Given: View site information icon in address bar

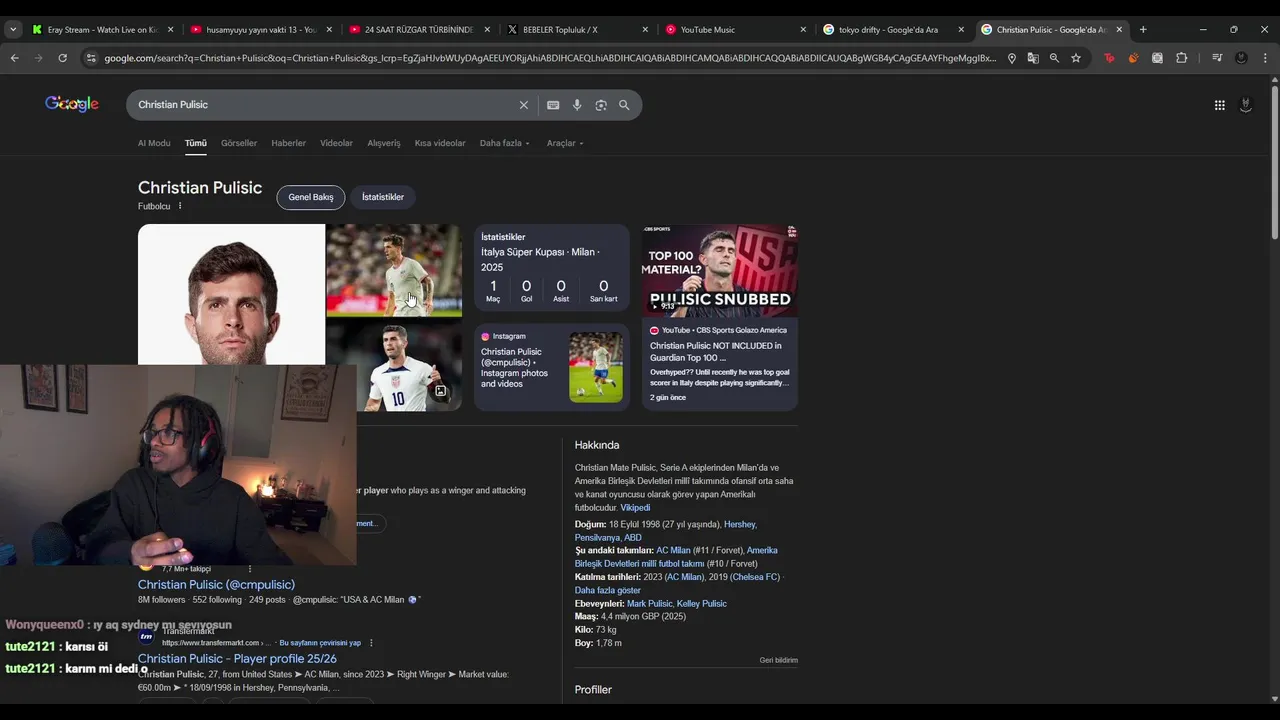Looking at the screenshot, I should pyautogui.click(x=91, y=58).
